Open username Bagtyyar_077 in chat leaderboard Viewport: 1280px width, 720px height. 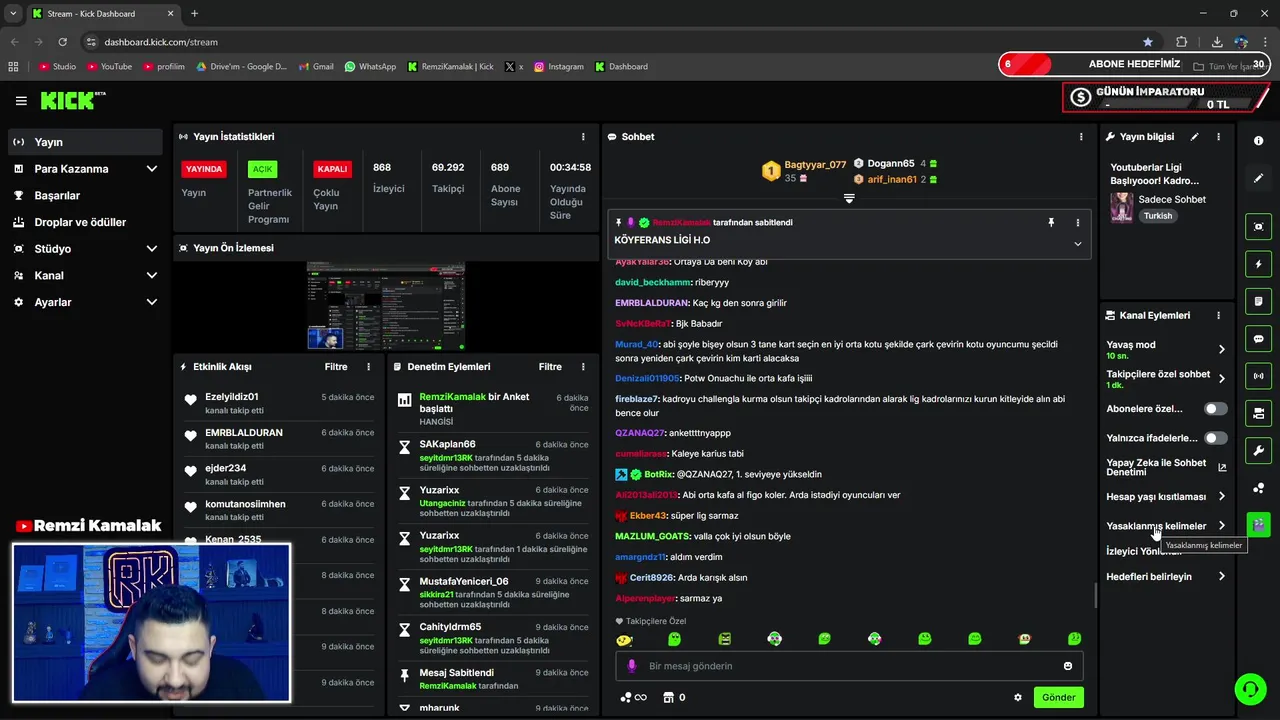point(815,165)
